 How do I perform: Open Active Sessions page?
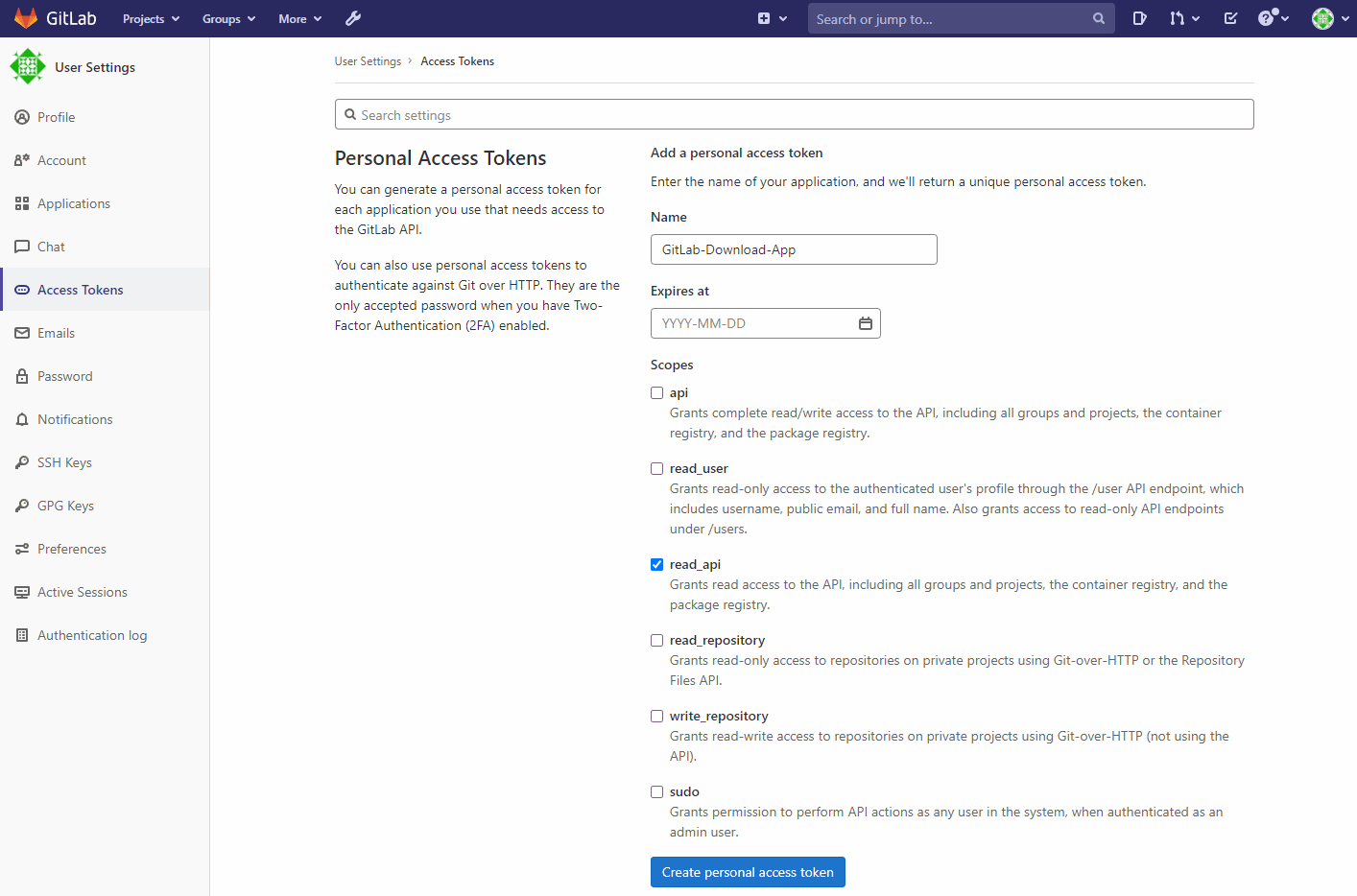click(x=105, y=592)
